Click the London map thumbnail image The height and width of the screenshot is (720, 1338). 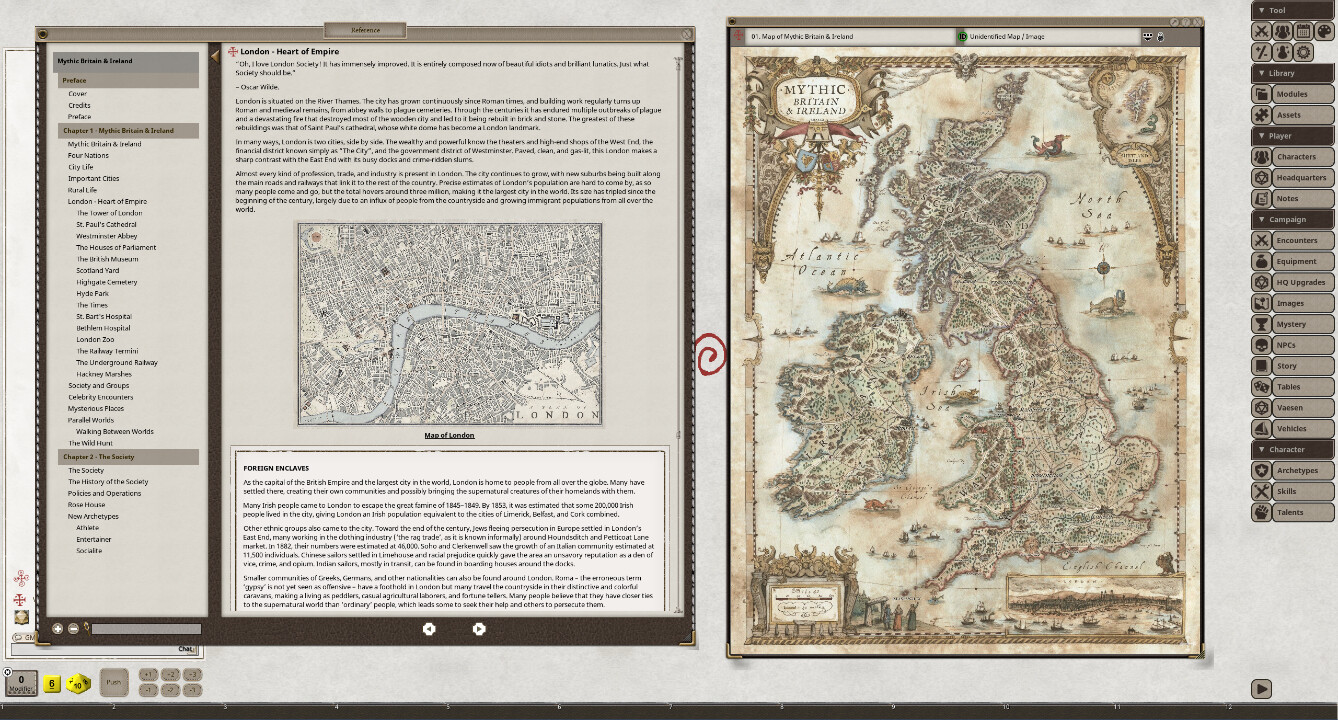pos(449,325)
